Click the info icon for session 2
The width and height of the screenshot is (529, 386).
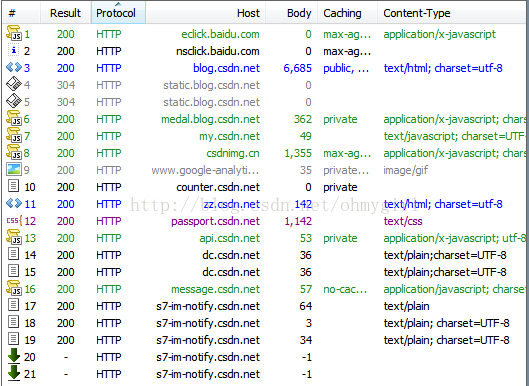click(14, 51)
